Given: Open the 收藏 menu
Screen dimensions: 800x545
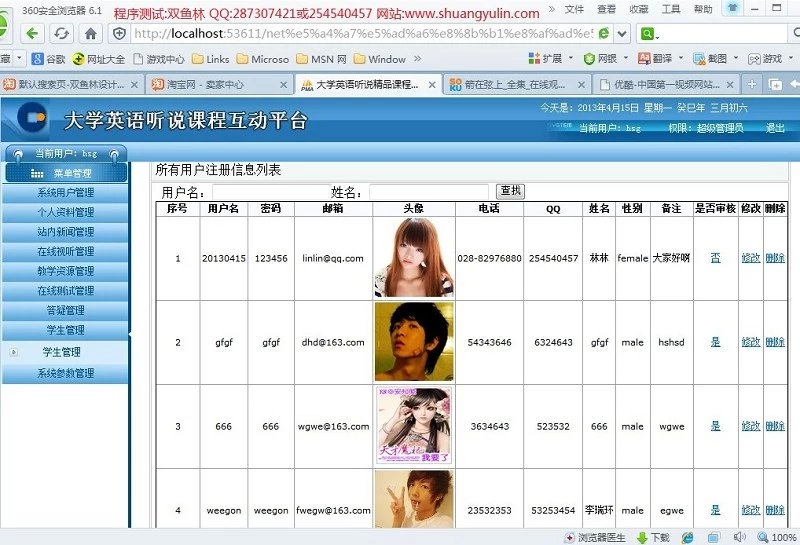Looking at the screenshot, I should [x=638, y=9].
